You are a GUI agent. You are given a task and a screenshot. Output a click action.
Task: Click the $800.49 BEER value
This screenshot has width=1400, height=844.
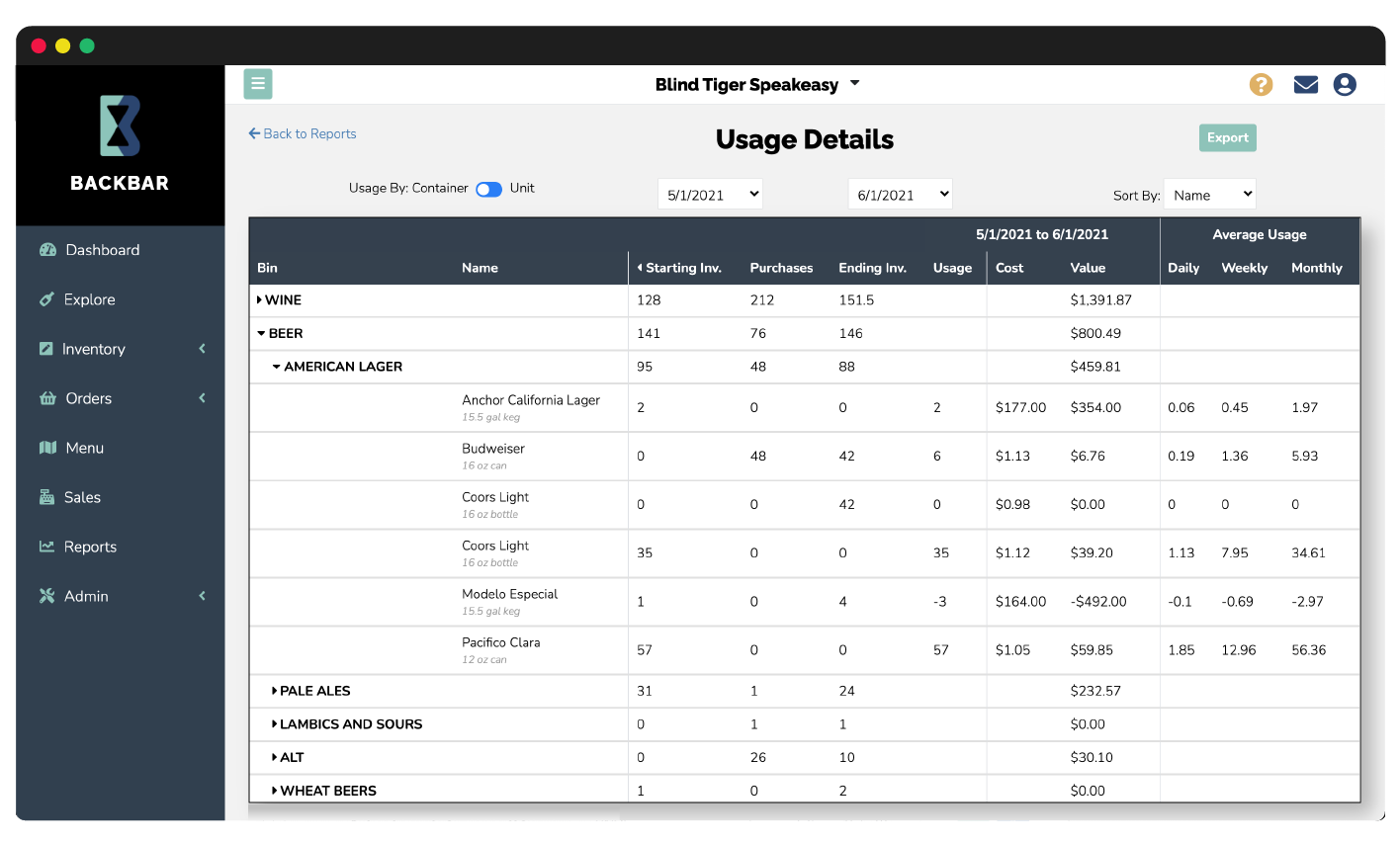pyautogui.click(x=1094, y=333)
